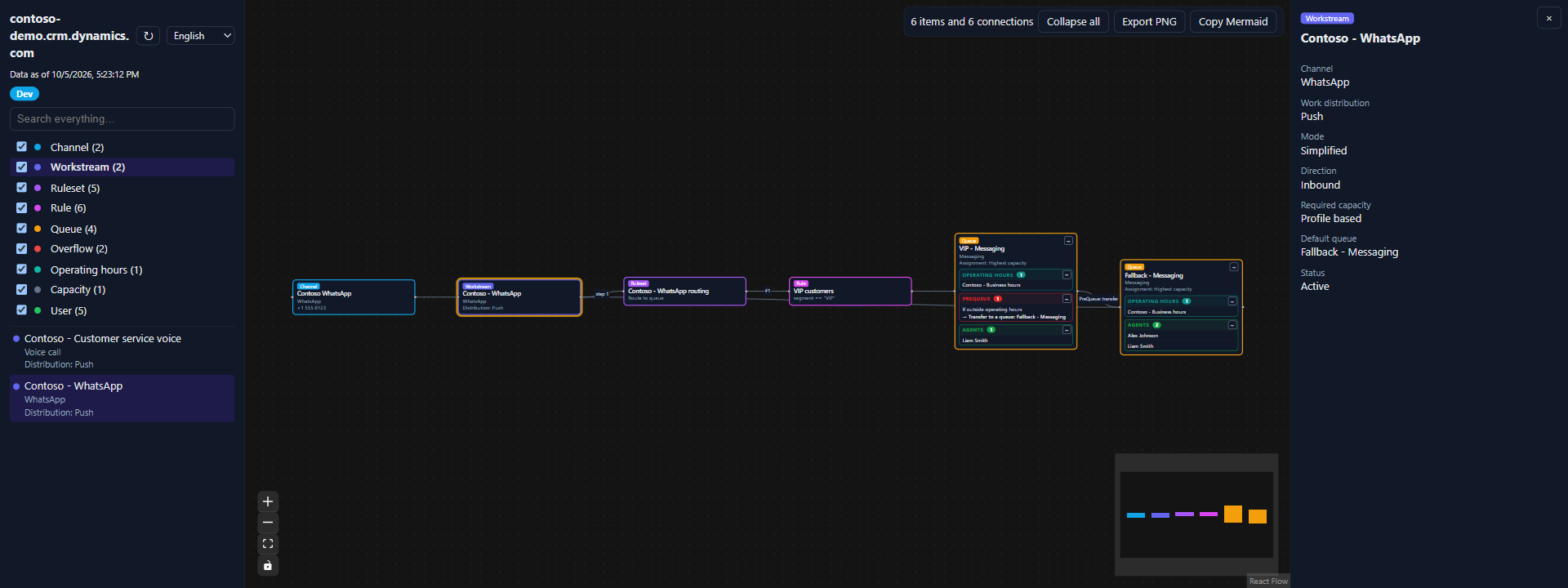Uncheck the Ruleset (5) filter checkbox
The image size is (1568, 588).
point(22,188)
